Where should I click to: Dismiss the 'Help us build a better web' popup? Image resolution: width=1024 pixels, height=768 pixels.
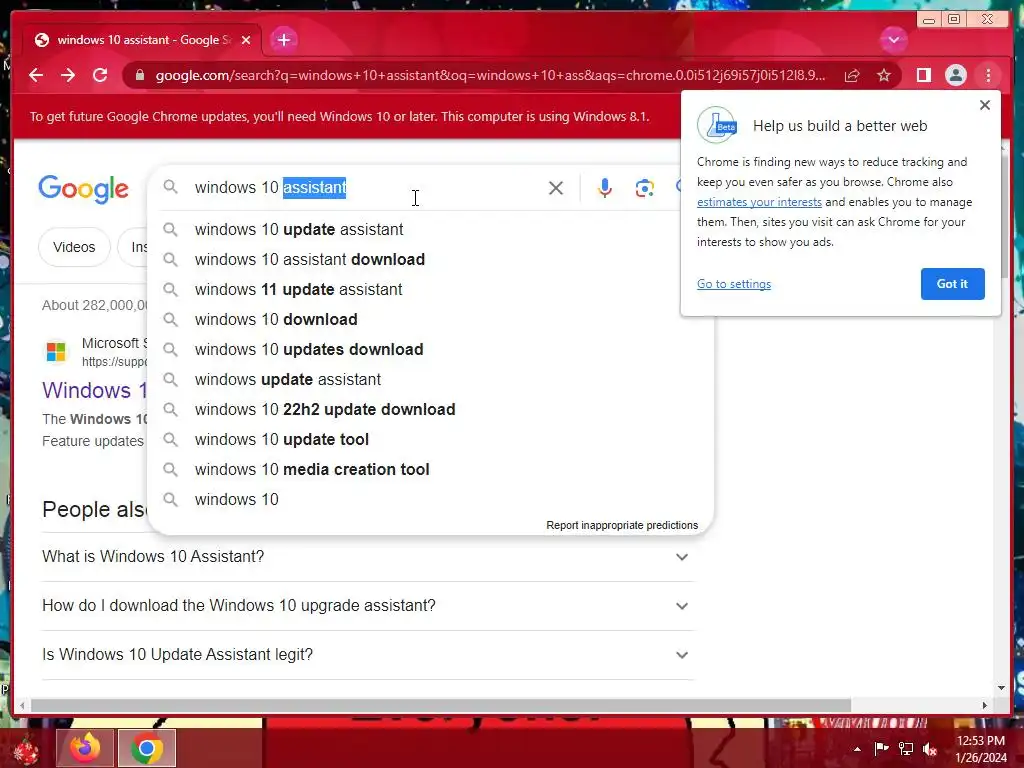(985, 105)
